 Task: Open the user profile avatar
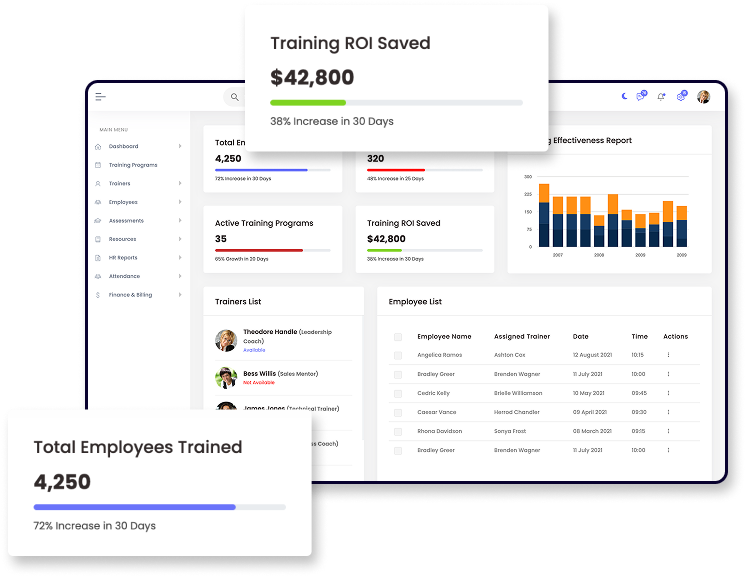click(704, 97)
